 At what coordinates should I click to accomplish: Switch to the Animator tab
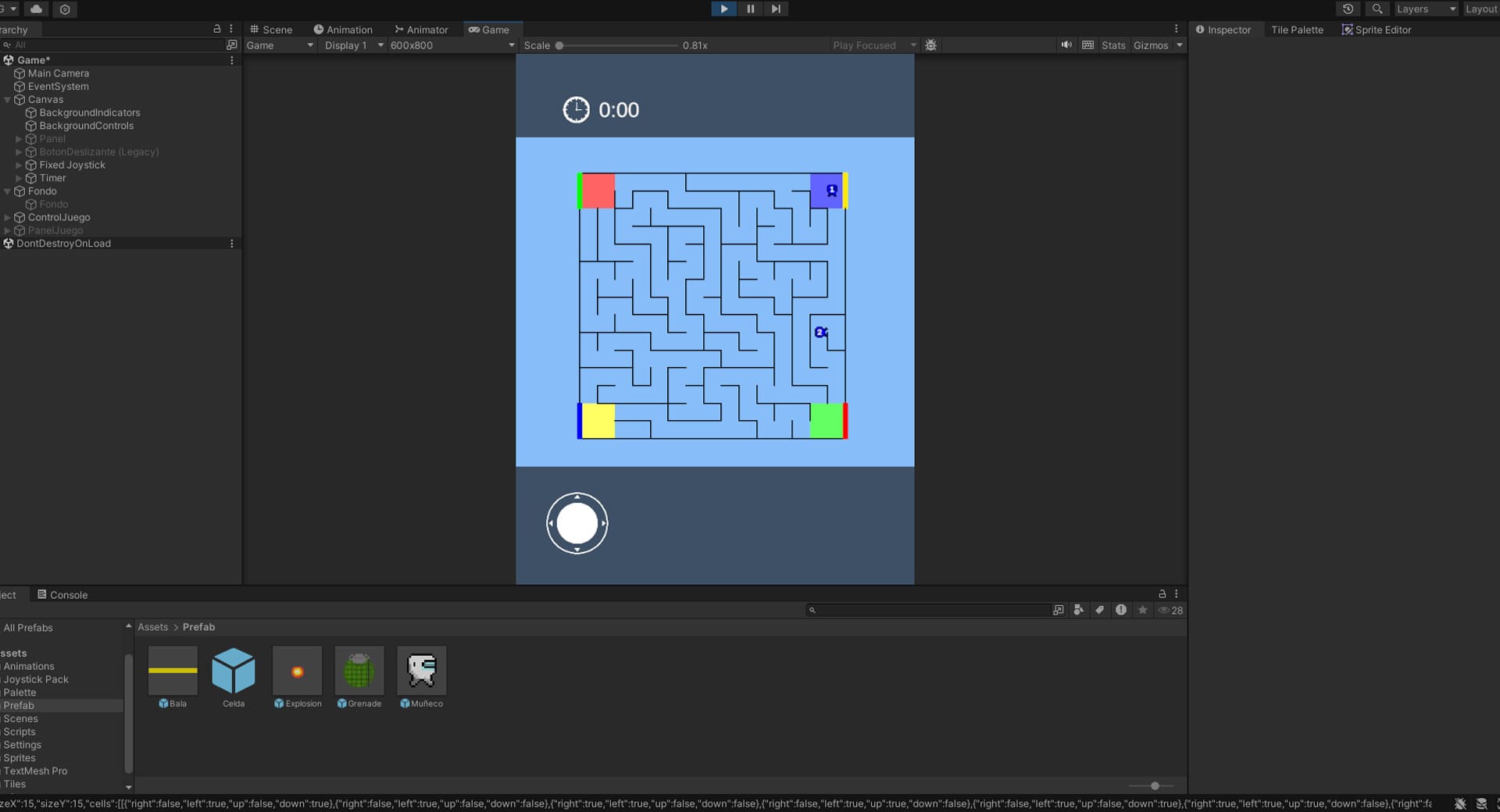pyautogui.click(x=421, y=30)
